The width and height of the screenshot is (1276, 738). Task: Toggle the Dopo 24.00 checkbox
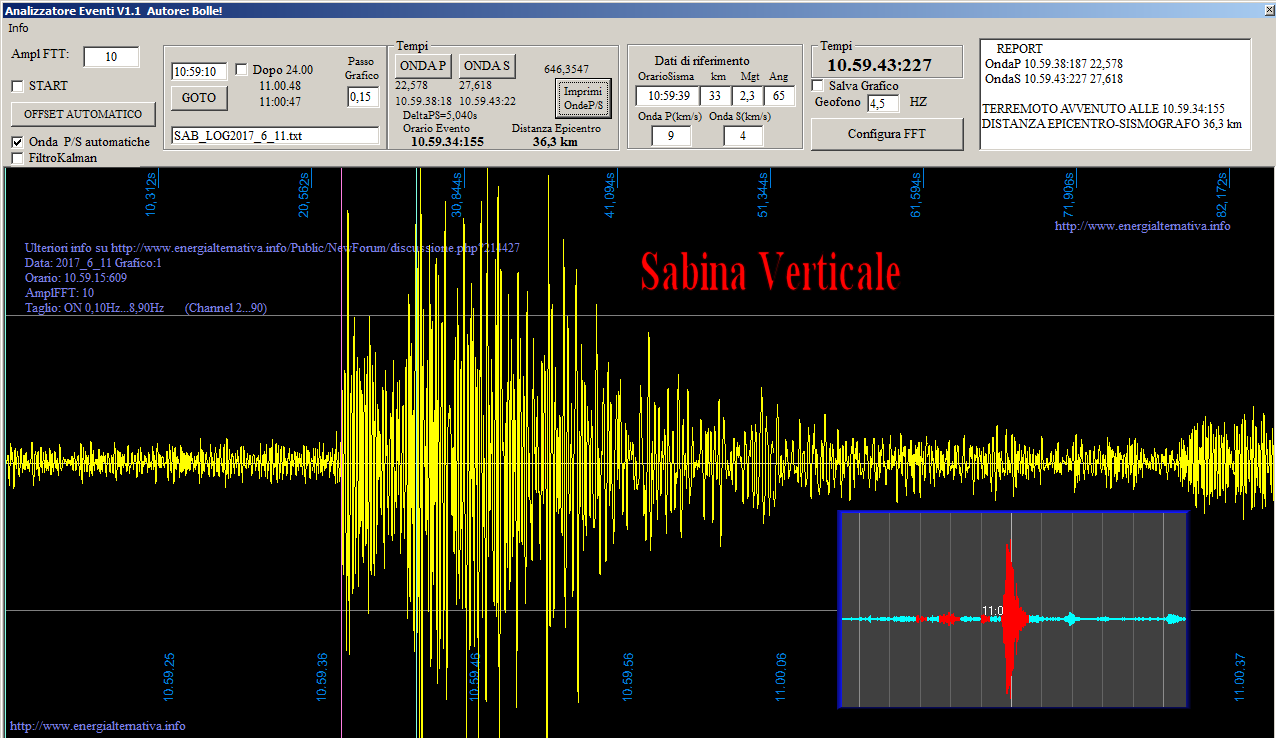click(x=241, y=70)
